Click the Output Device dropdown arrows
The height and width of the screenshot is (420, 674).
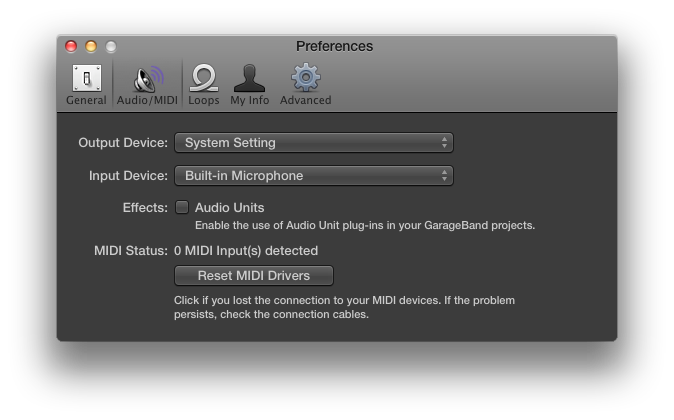pyautogui.click(x=445, y=143)
